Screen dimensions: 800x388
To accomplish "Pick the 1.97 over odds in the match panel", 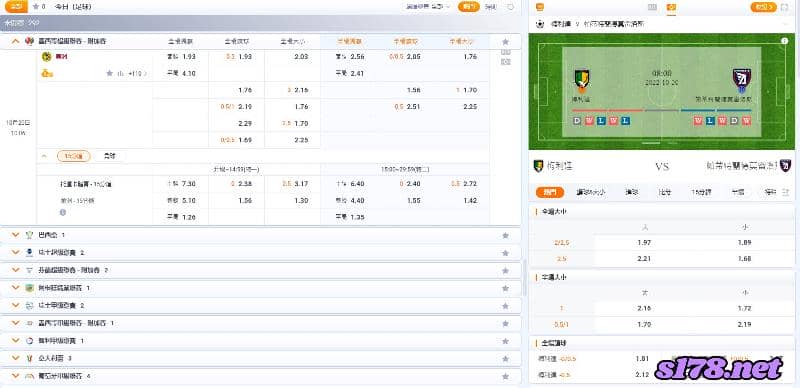I will (644, 242).
